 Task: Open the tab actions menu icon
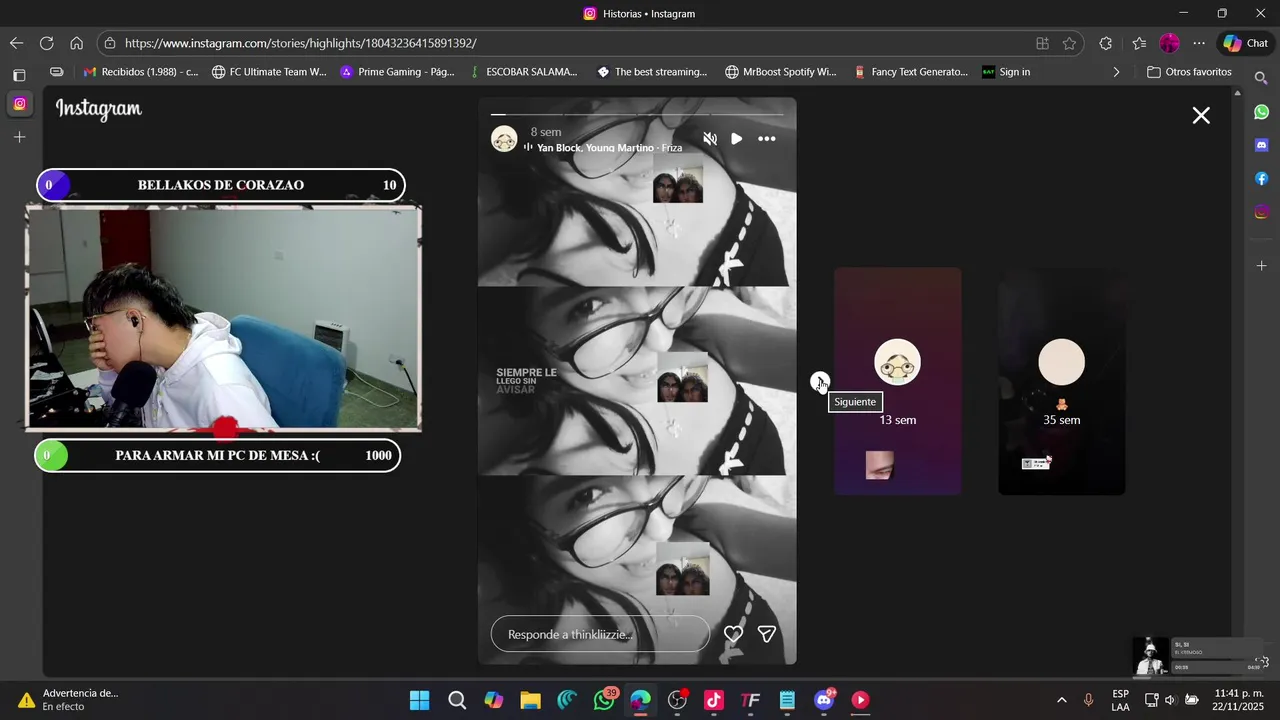pyautogui.click(x=19, y=75)
